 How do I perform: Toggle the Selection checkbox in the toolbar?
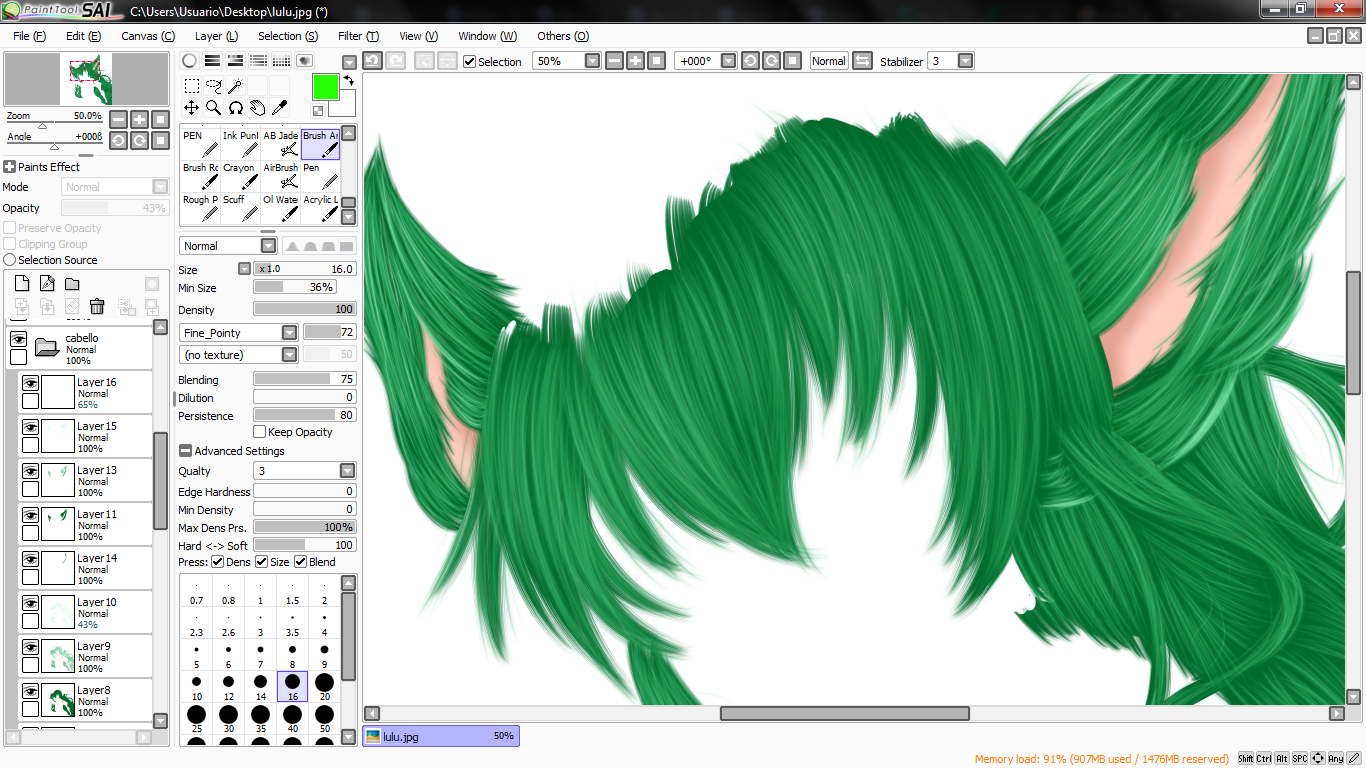(x=469, y=61)
